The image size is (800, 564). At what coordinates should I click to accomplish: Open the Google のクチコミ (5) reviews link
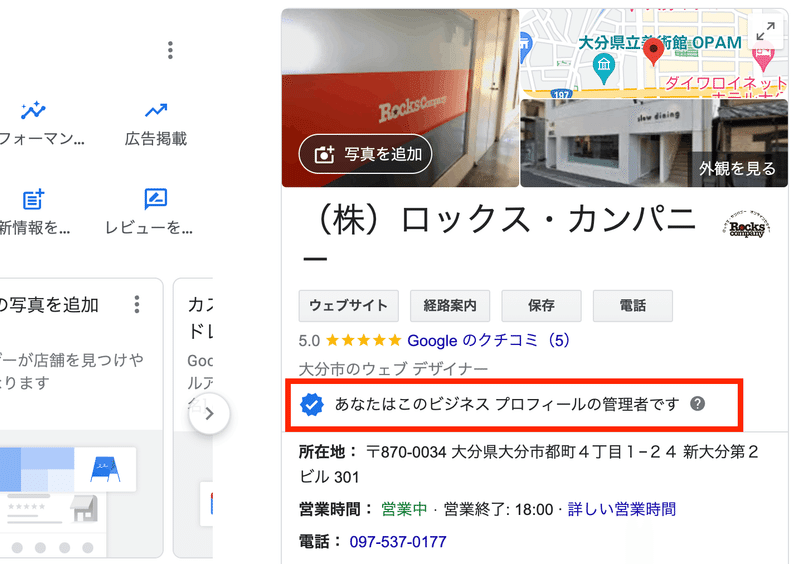[x=488, y=340]
